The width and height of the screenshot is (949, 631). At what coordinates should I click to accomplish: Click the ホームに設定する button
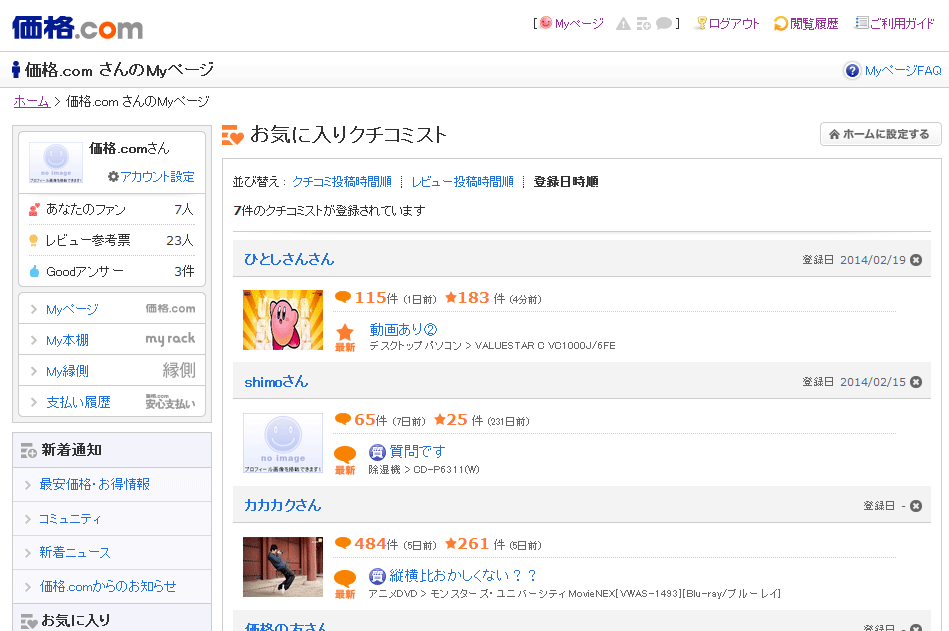tap(881, 134)
